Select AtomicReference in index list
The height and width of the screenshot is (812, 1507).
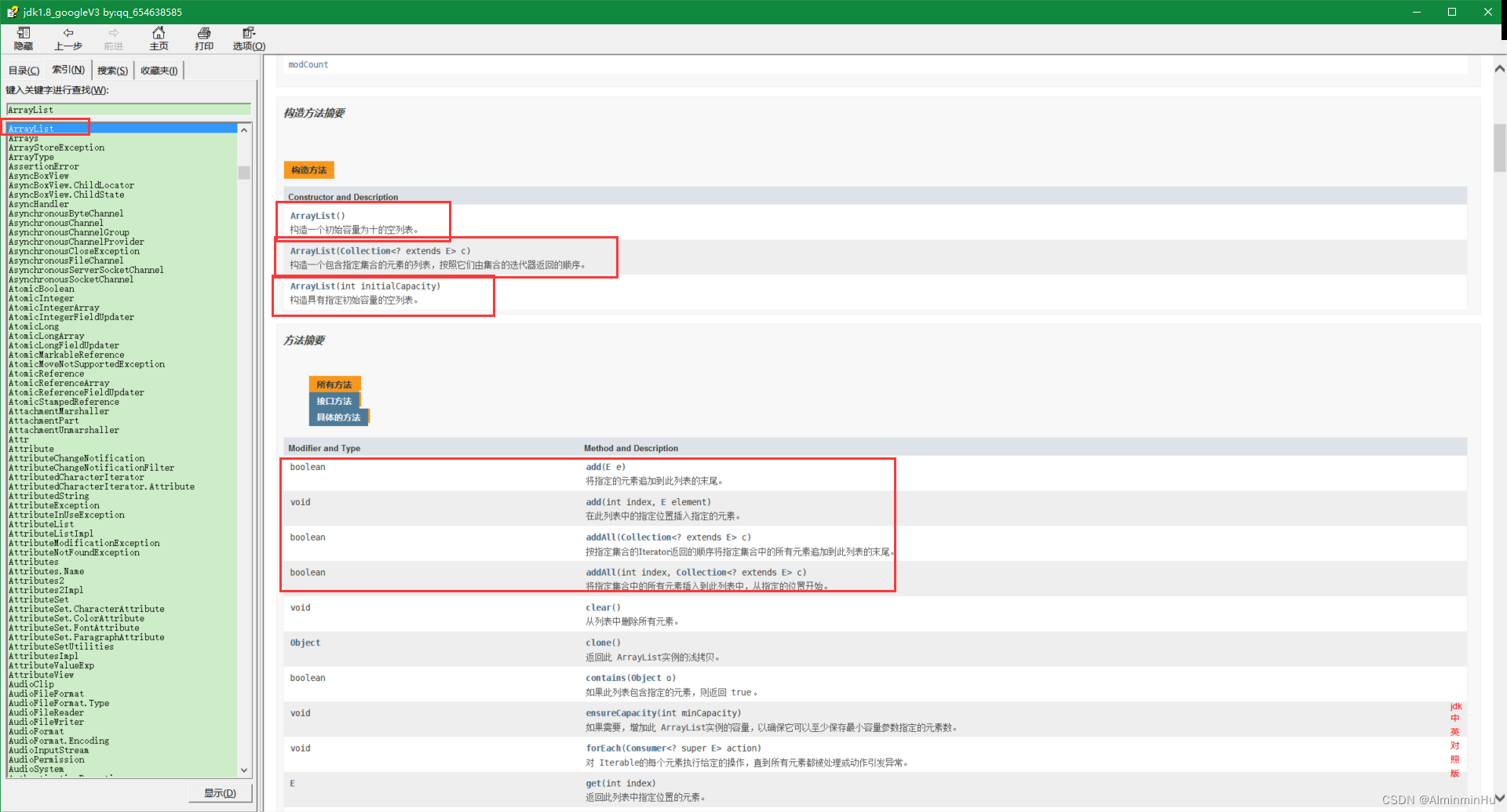click(x=46, y=373)
